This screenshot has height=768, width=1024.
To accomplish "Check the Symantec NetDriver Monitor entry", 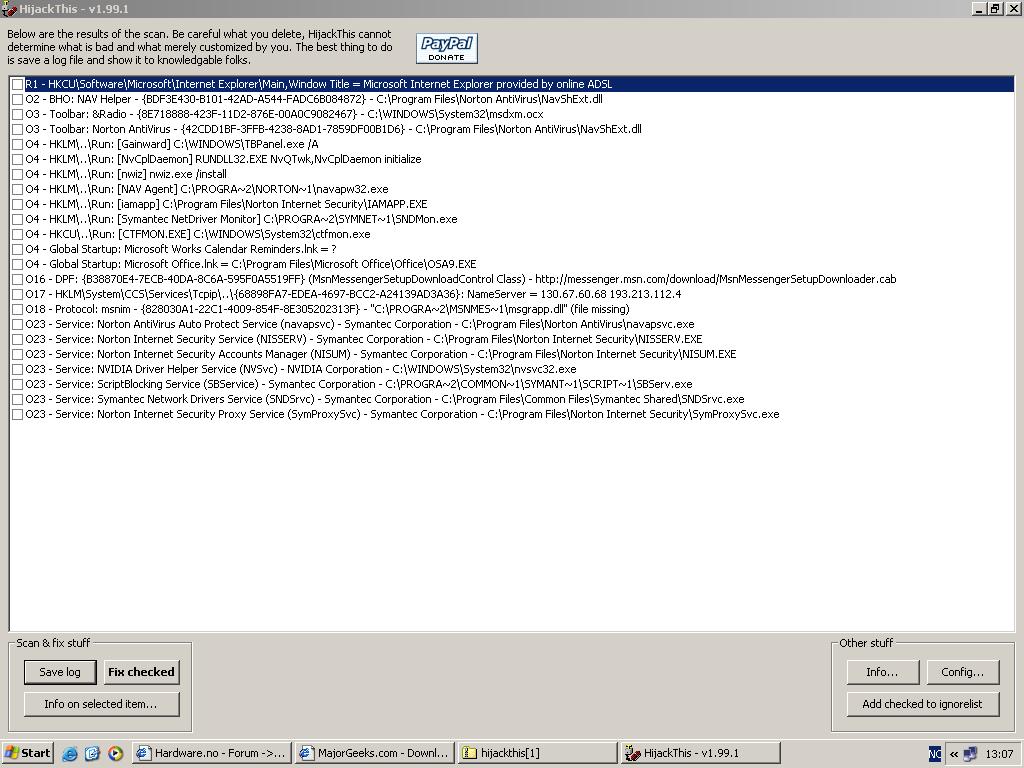I will pyautogui.click(x=18, y=219).
